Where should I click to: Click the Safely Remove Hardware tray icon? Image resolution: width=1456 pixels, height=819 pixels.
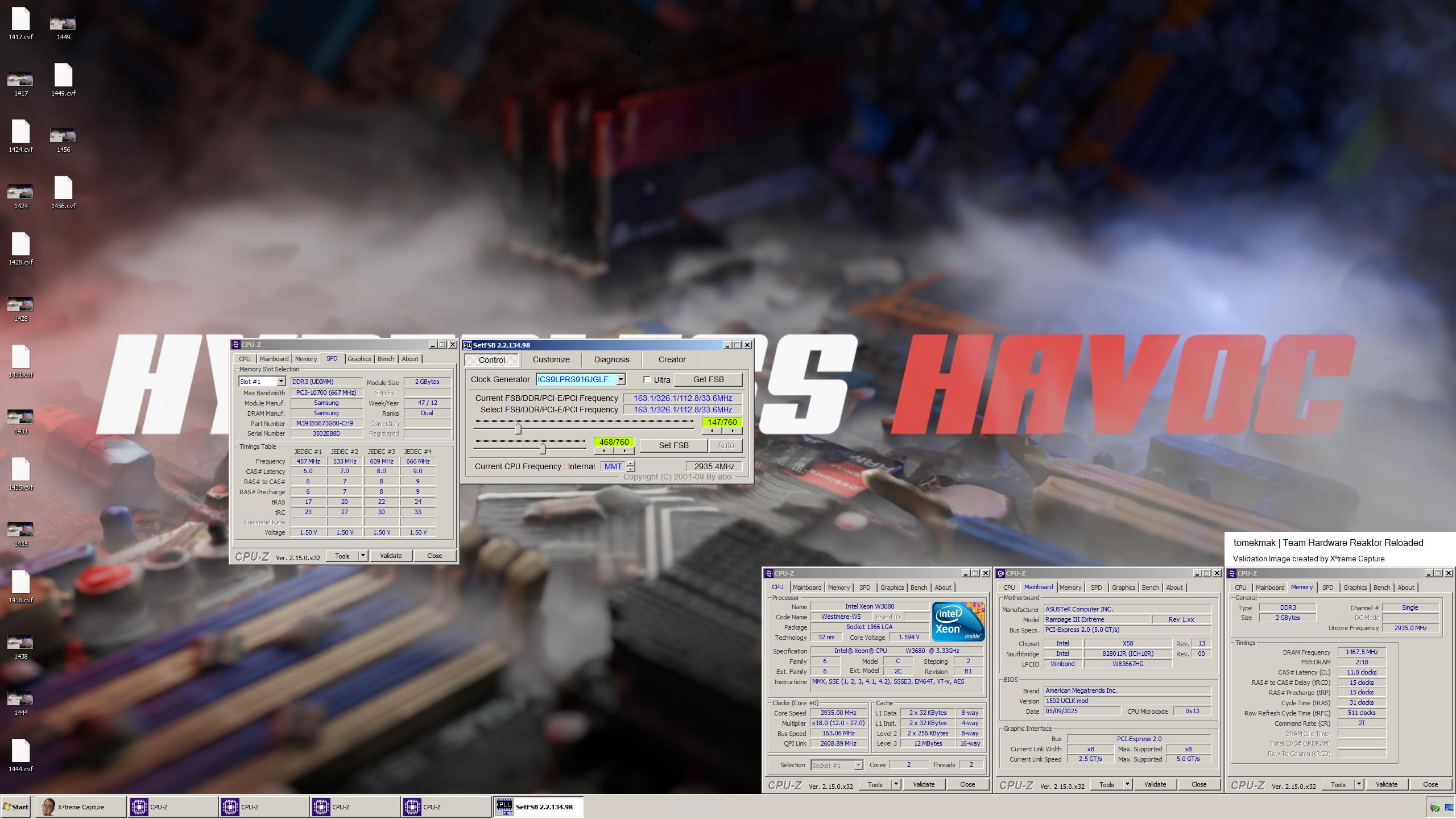pos(1434,807)
